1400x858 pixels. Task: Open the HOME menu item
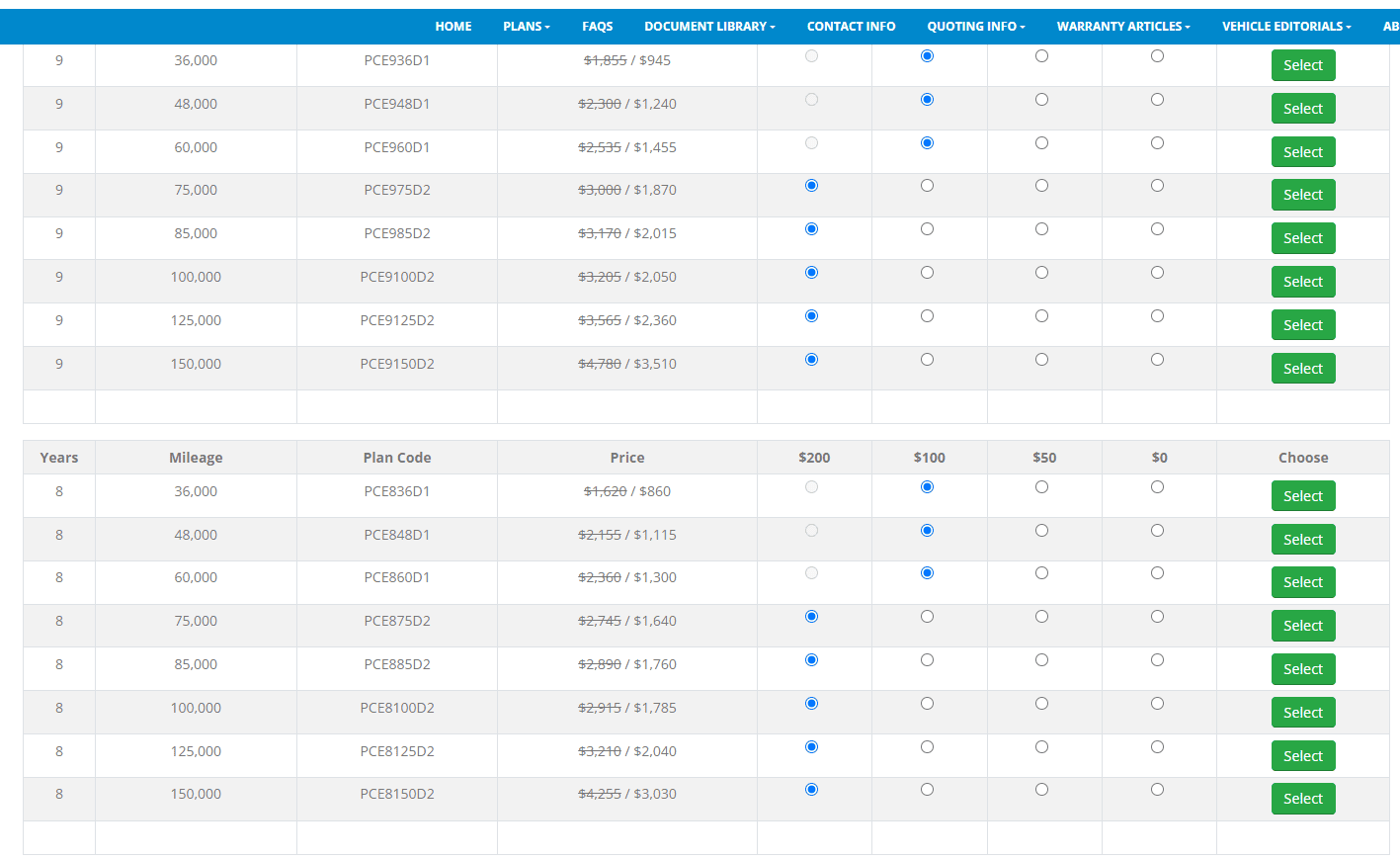(x=453, y=27)
